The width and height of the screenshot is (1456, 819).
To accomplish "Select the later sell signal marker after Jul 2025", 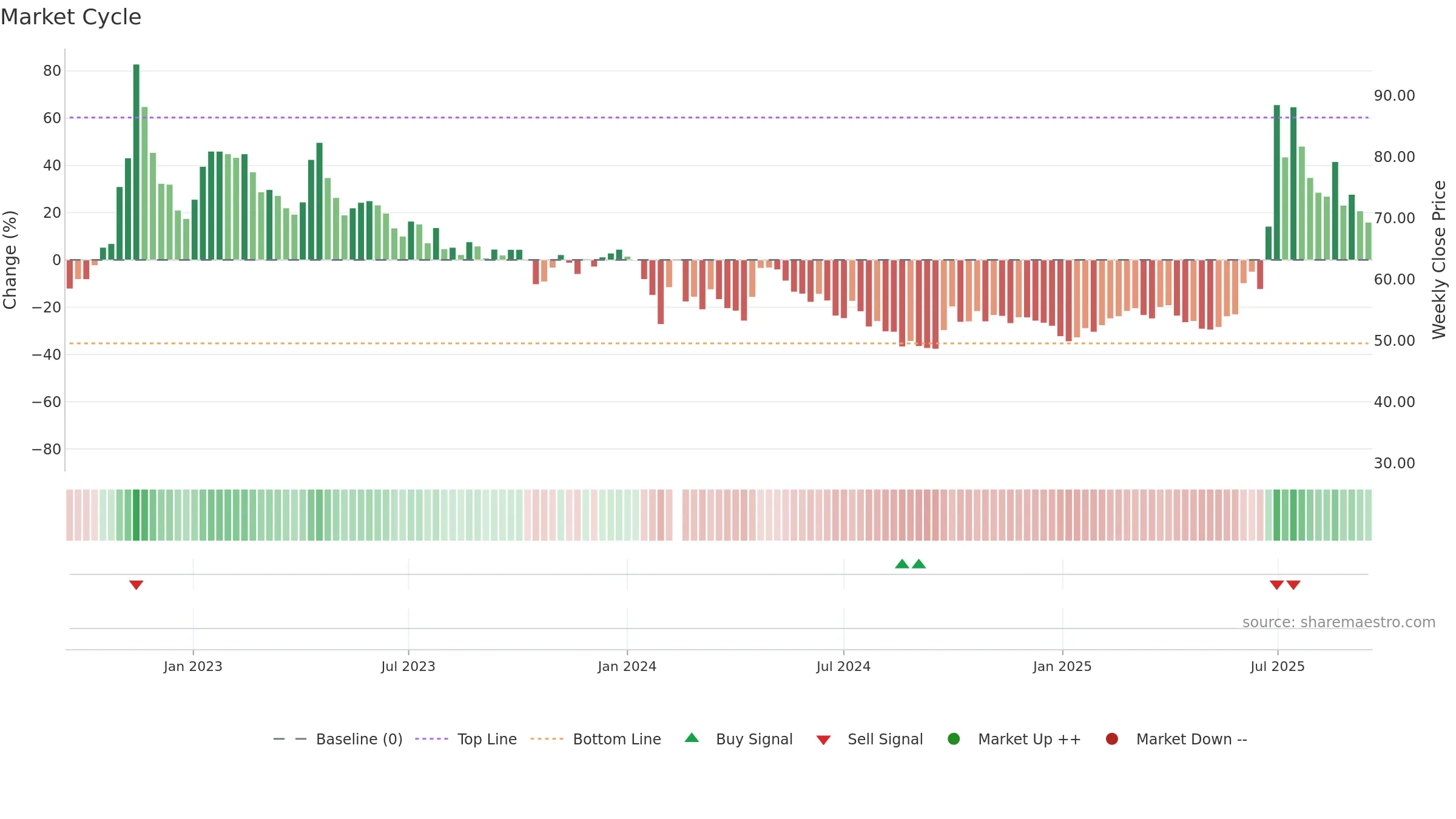I will pos(1293,585).
